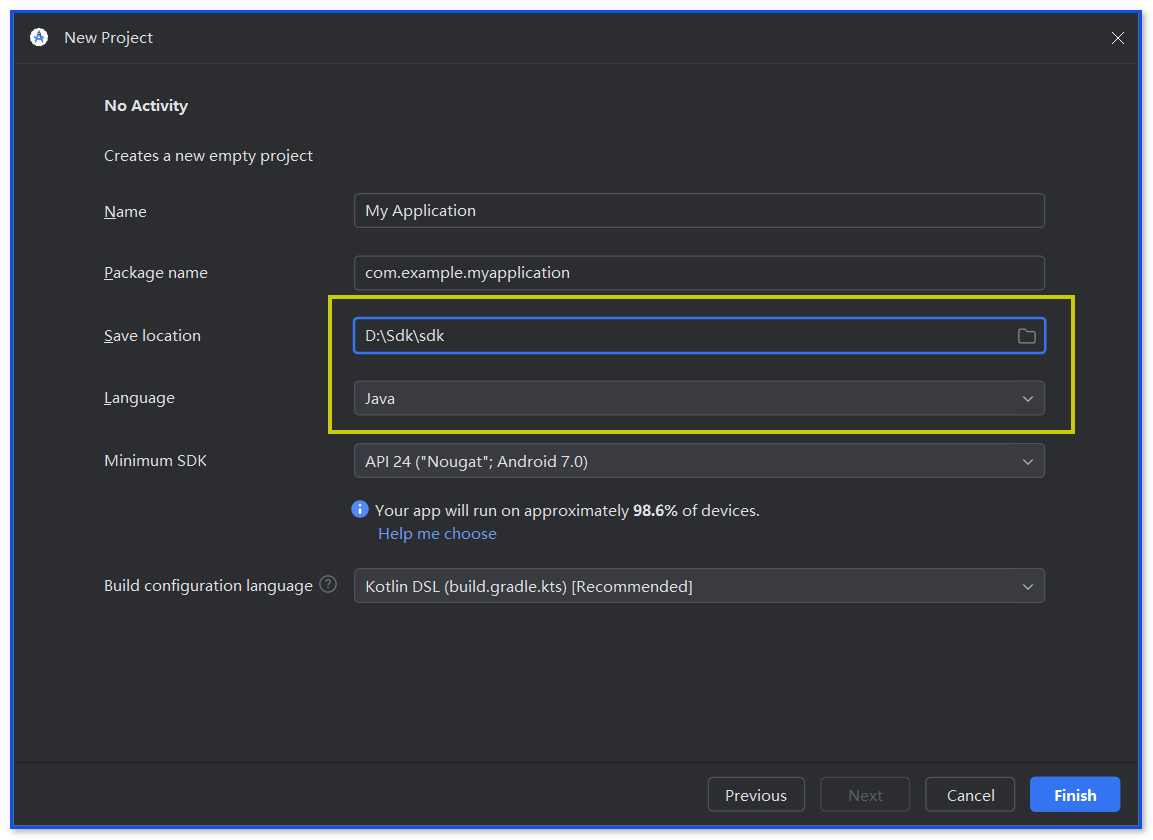Click the "Name" label

click(x=125, y=212)
